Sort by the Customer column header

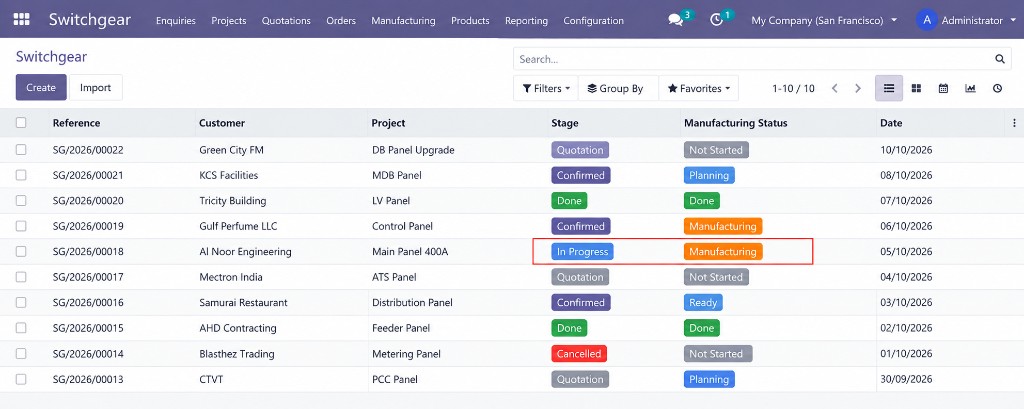pyautogui.click(x=222, y=123)
